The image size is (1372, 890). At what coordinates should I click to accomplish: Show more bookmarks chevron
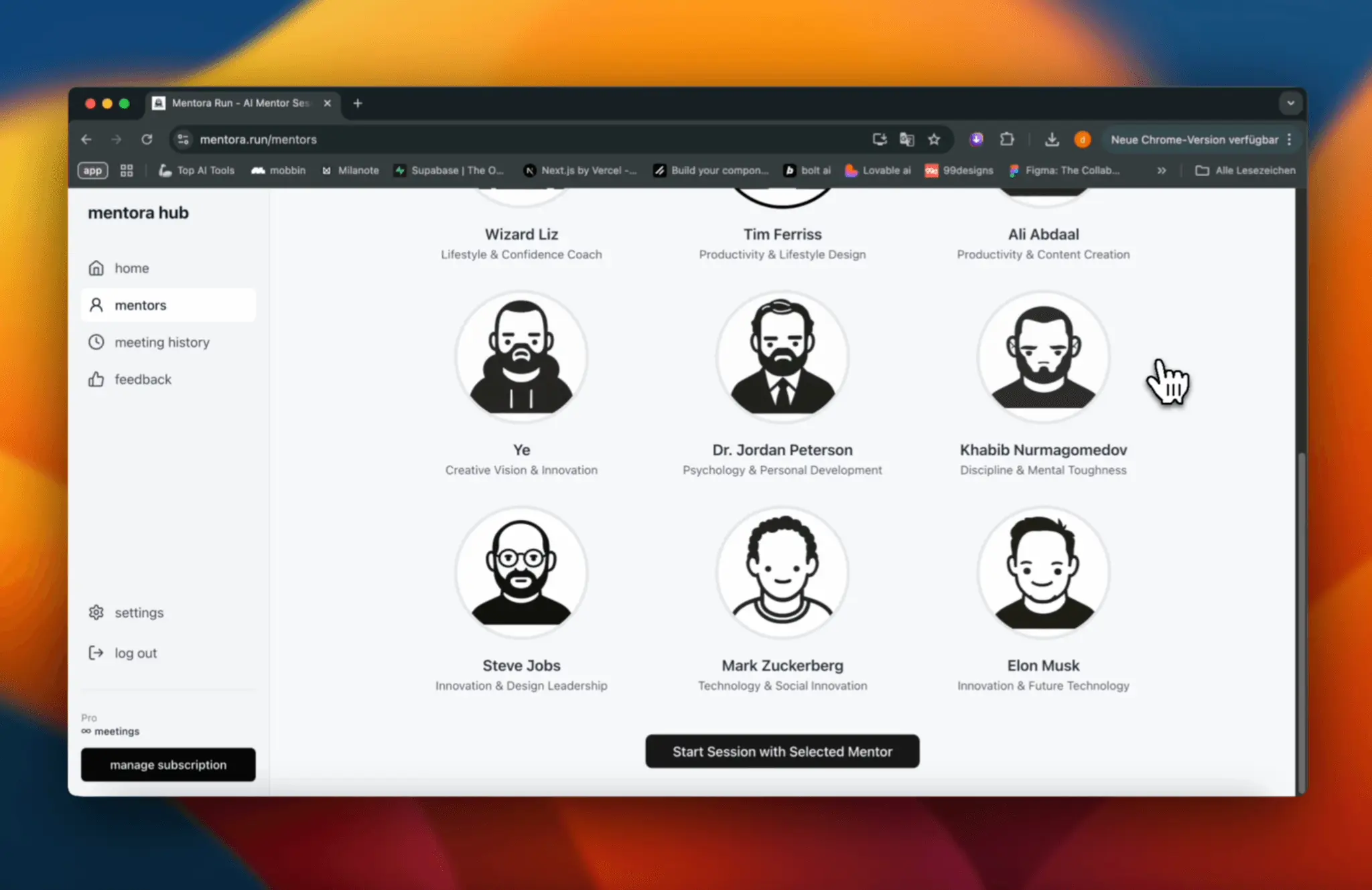(x=1162, y=171)
